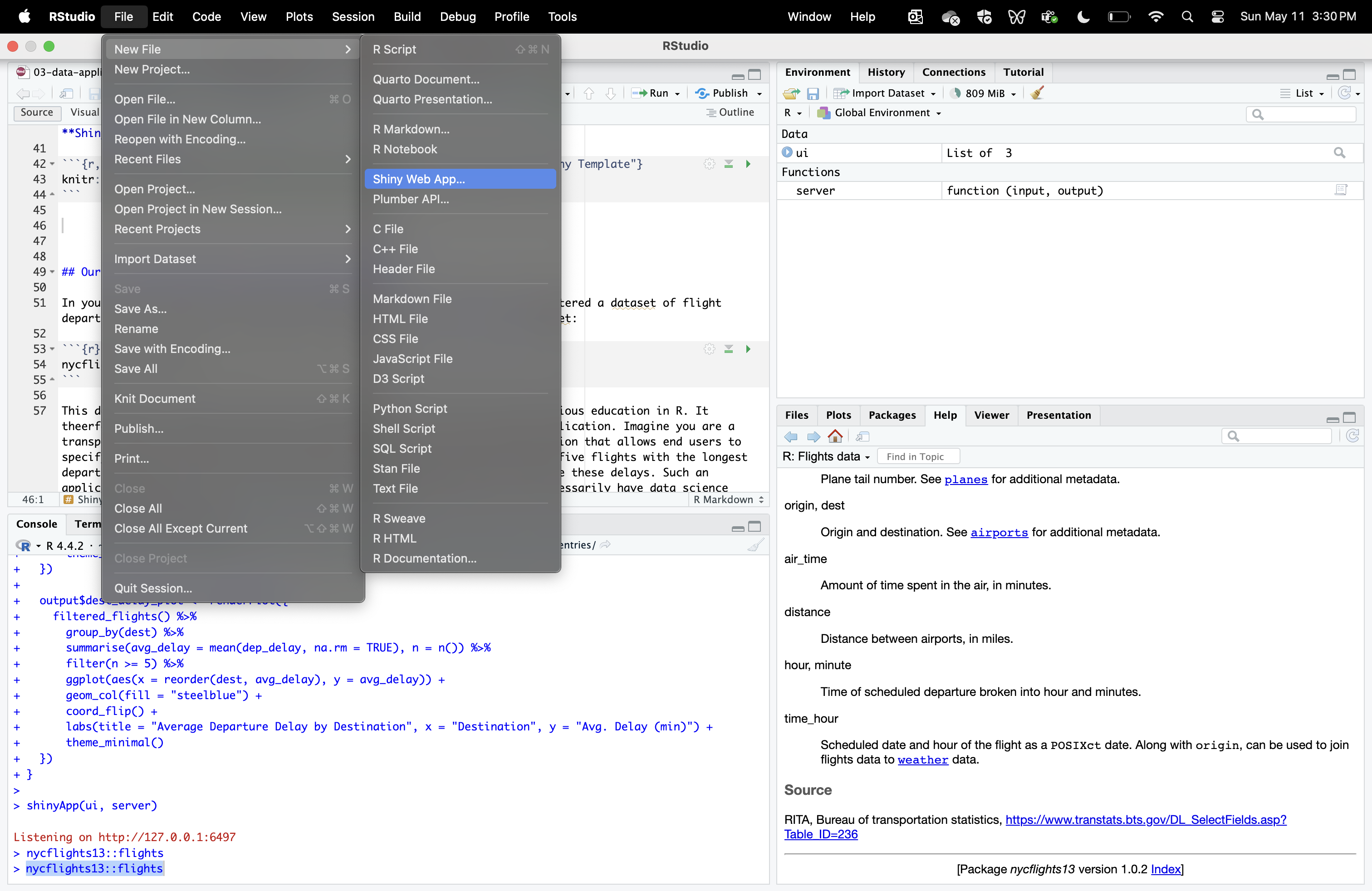The image size is (1372, 891).
Task: Focus the Help pane search field
Action: click(x=1276, y=436)
